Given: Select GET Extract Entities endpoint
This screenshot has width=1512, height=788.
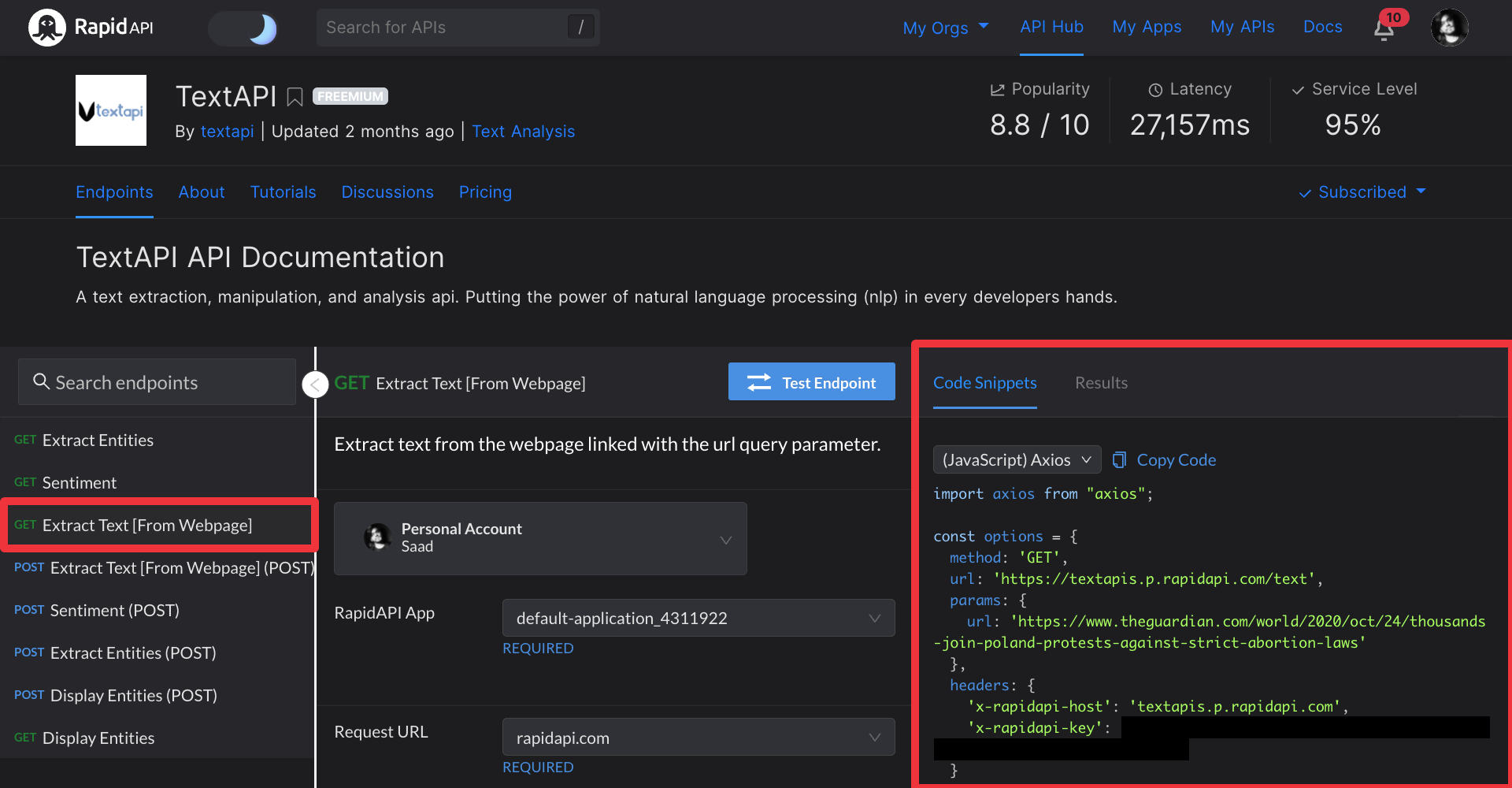Looking at the screenshot, I should point(157,440).
